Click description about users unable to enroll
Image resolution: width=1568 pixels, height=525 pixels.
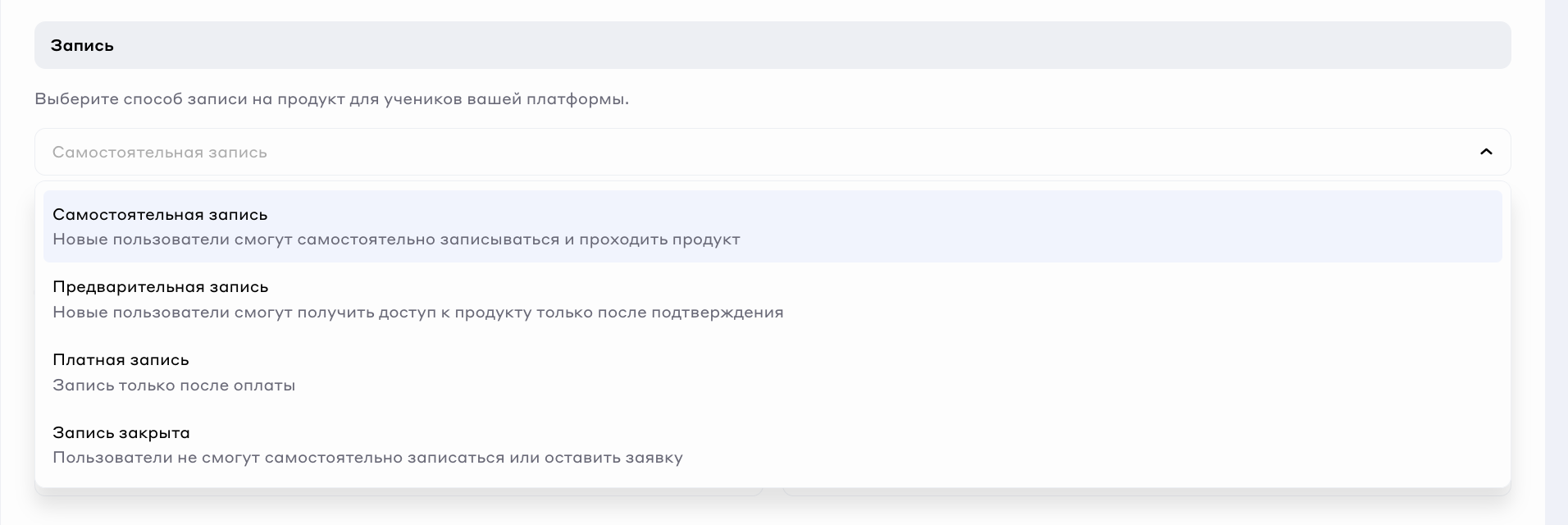coord(367,458)
